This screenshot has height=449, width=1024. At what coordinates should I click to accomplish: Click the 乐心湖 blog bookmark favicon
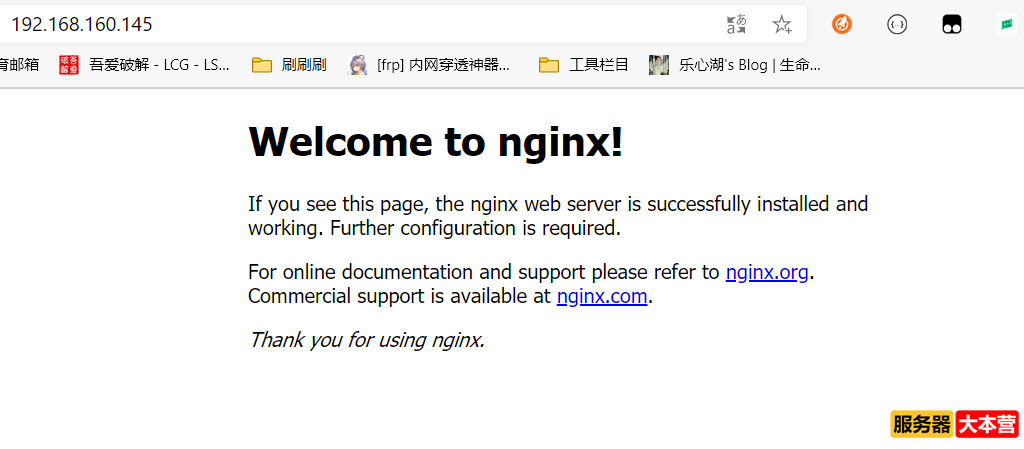point(658,65)
